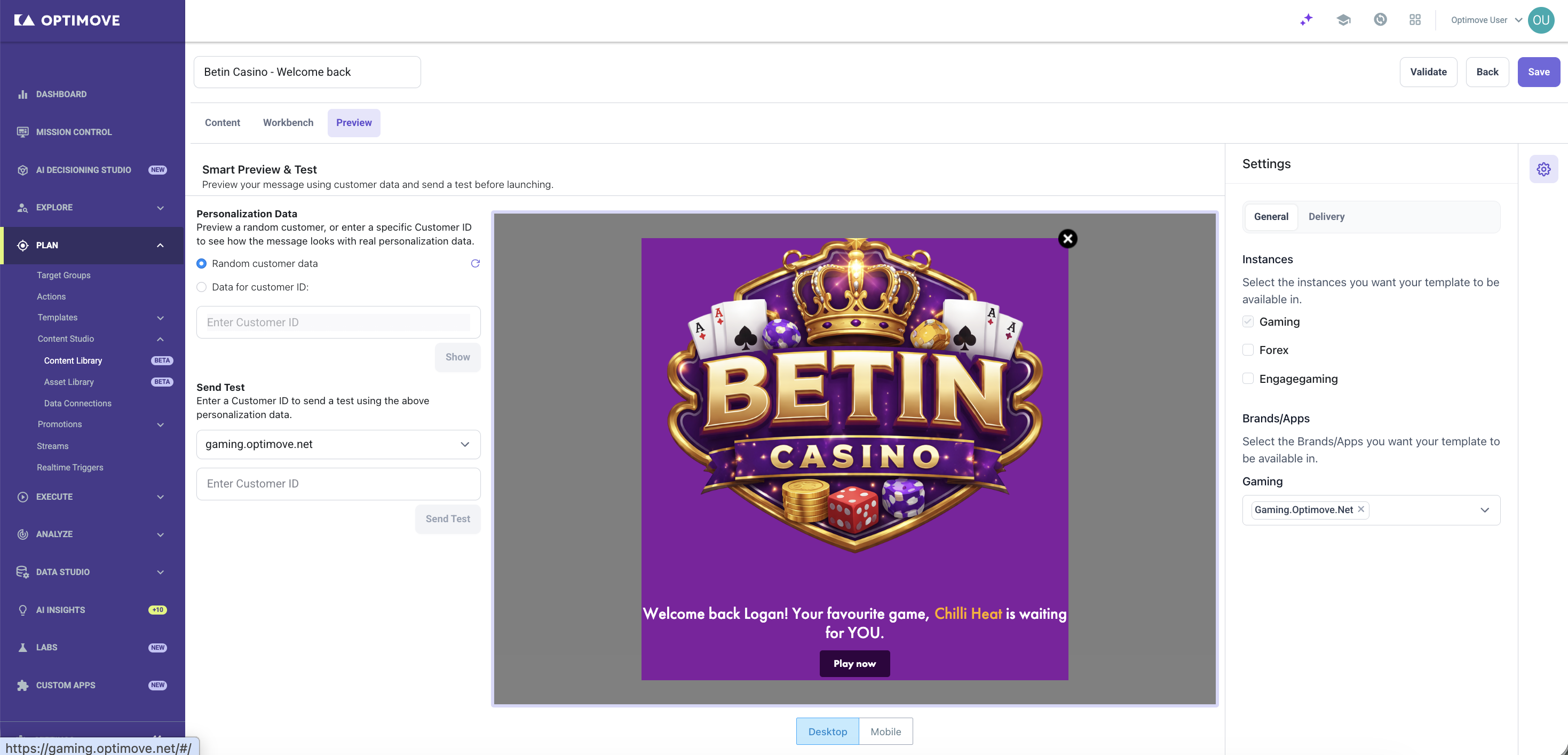Click the Back button
Image resolution: width=1568 pixels, height=755 pixels.
pos(1487,72)
